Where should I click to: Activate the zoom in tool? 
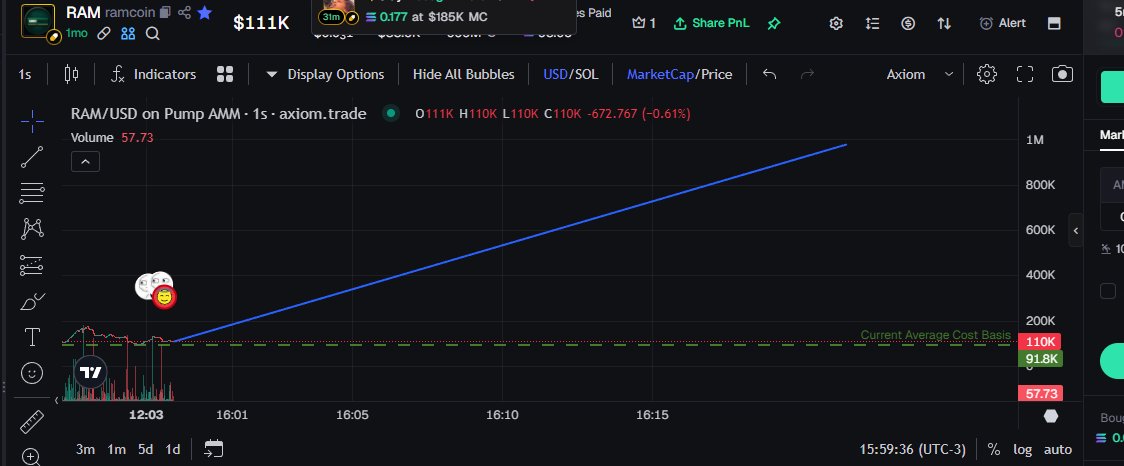pos(31,456)
